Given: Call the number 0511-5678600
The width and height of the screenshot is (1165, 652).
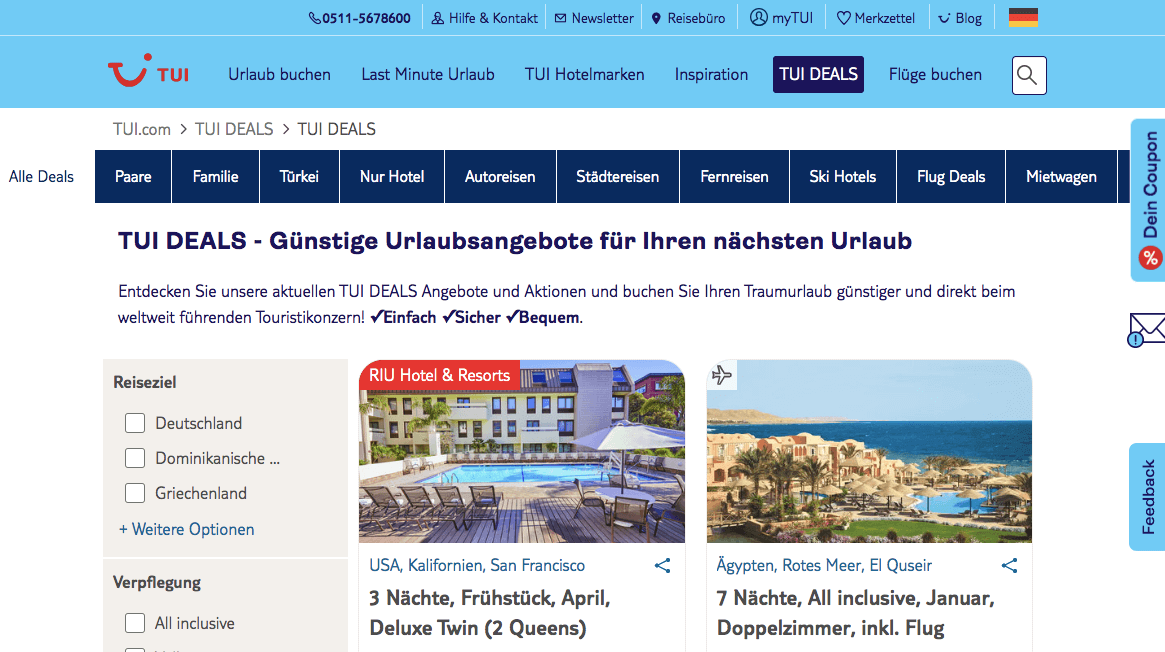Looking at the screenshot, I should point(366,18).
